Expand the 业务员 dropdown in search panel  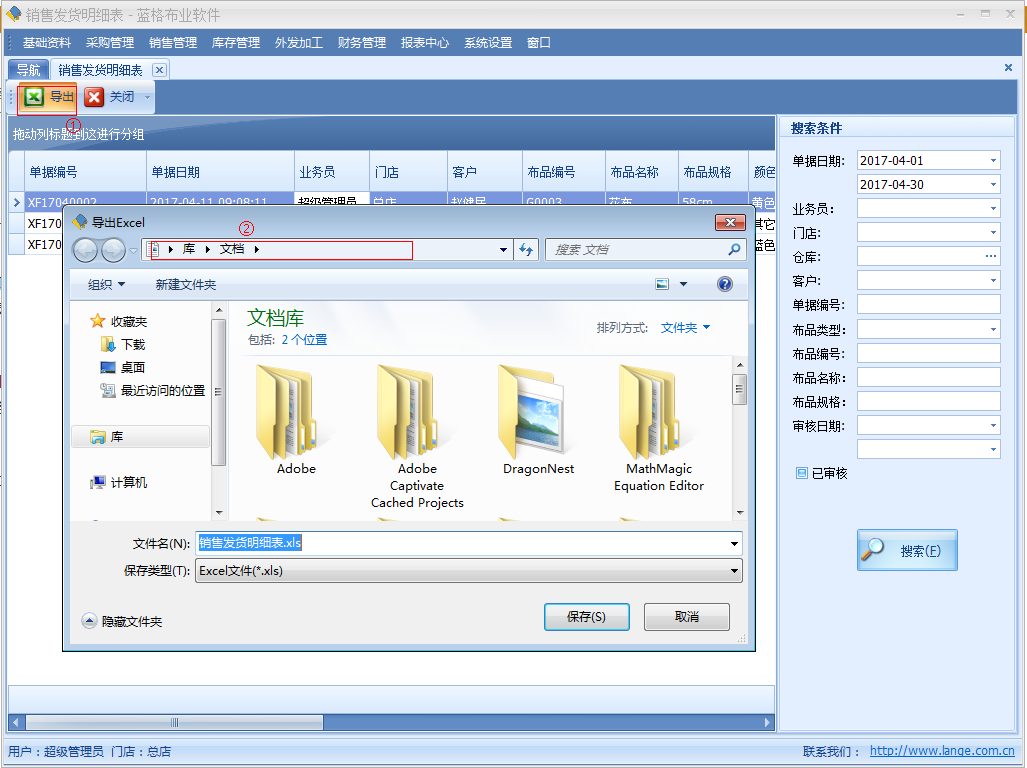click(x=992, y=209)
